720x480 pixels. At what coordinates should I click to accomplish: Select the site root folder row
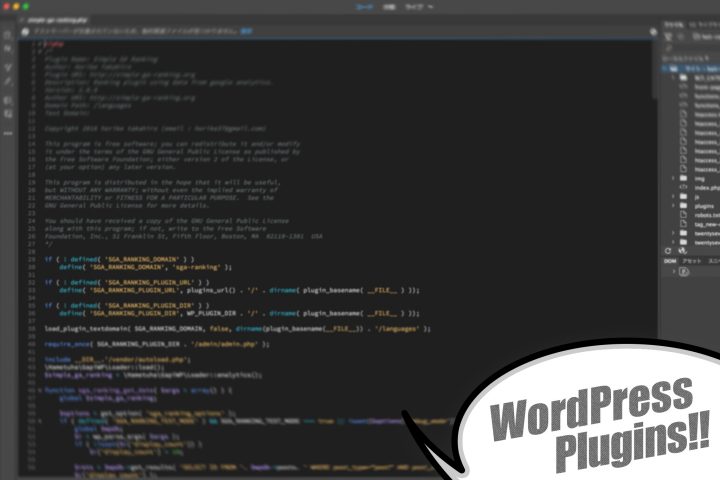coord(691,68)
